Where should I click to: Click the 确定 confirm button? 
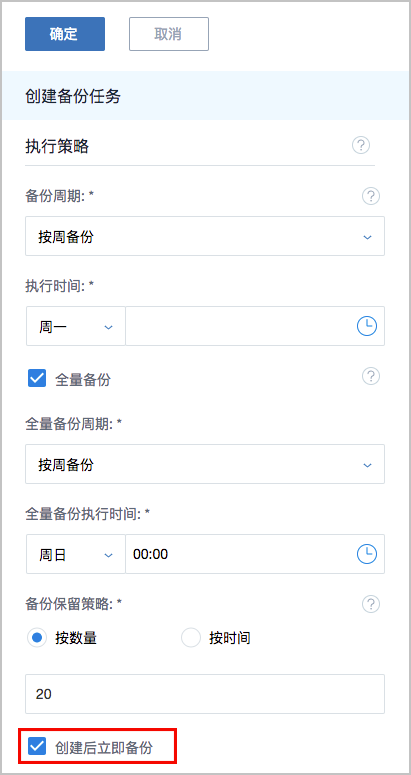point(65,34)
